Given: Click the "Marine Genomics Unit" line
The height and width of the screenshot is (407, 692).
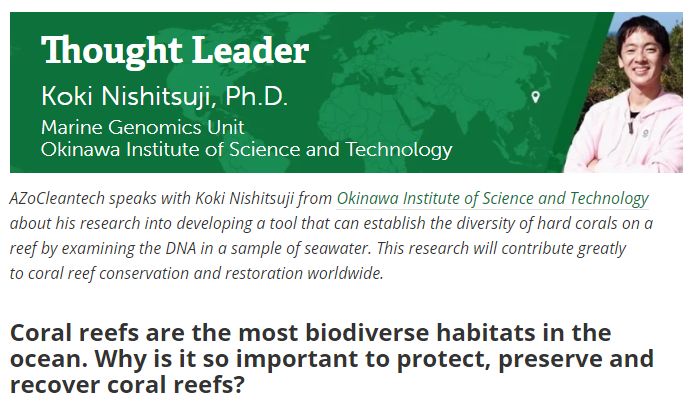Looking at the screenshot, I should coord(142,127).
